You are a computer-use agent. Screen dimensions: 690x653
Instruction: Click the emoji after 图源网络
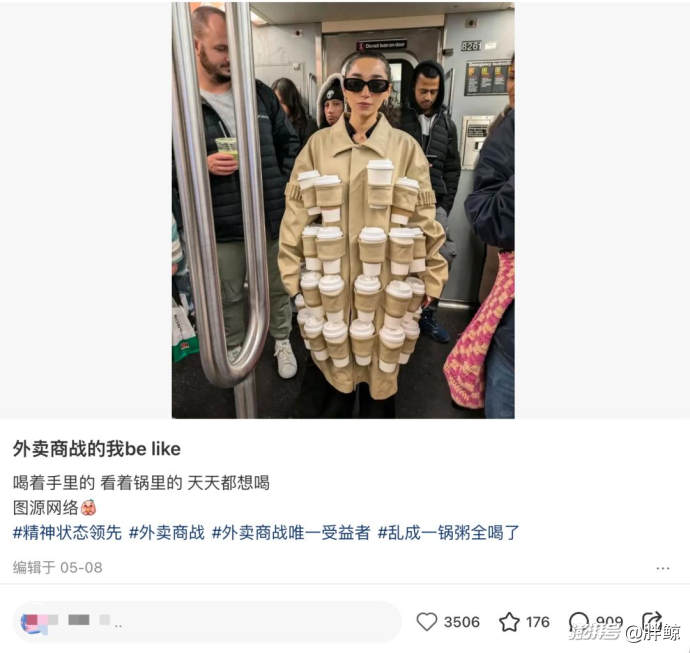click(x=88, y=508)
